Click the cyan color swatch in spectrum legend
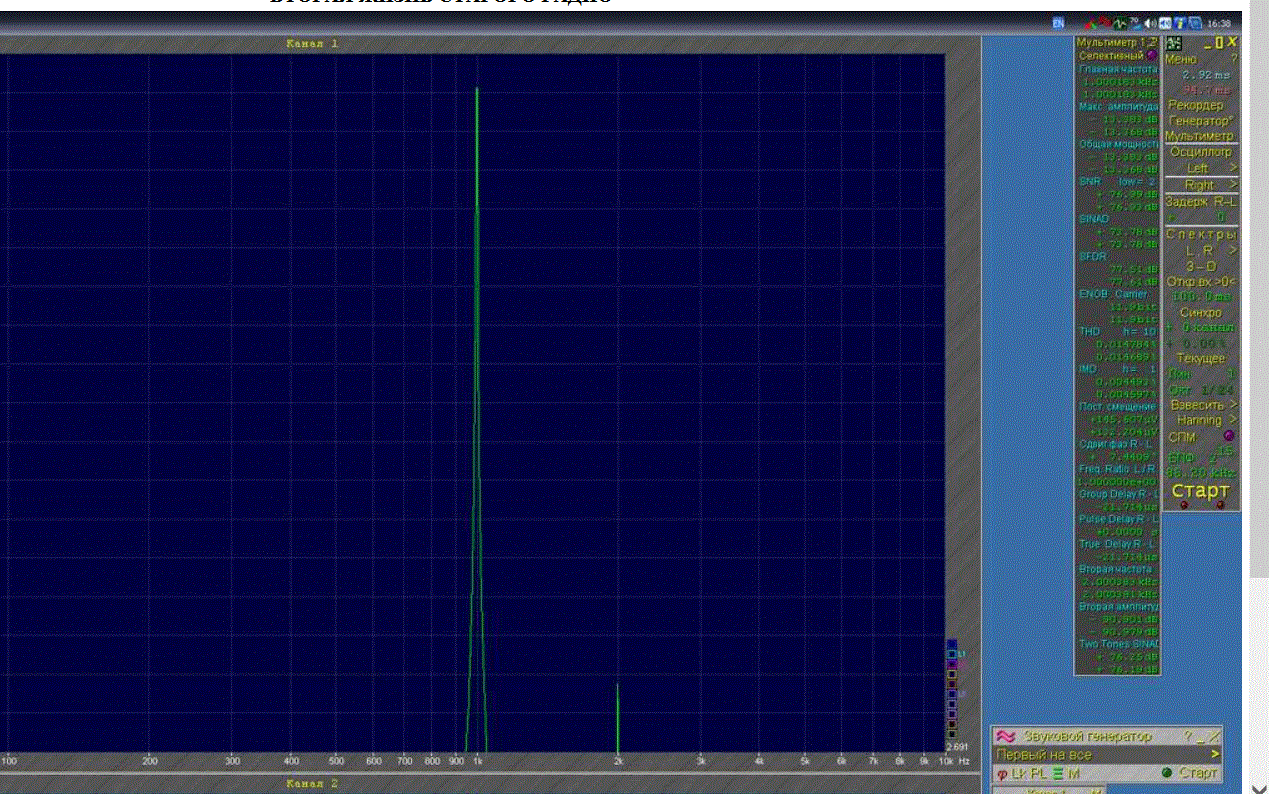The width and height of the screenshot is (1269, 794). tap(951, 654)
